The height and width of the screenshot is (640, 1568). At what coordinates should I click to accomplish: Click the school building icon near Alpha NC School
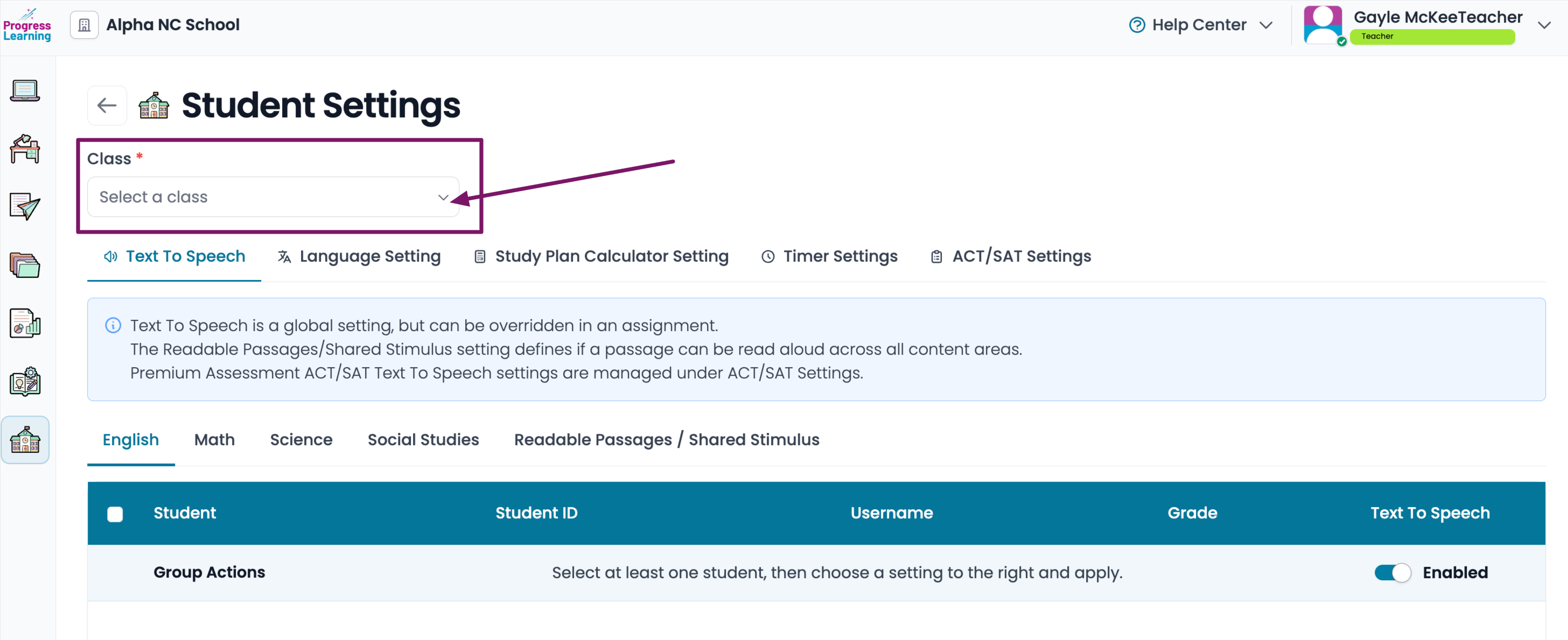click(84, 25)
